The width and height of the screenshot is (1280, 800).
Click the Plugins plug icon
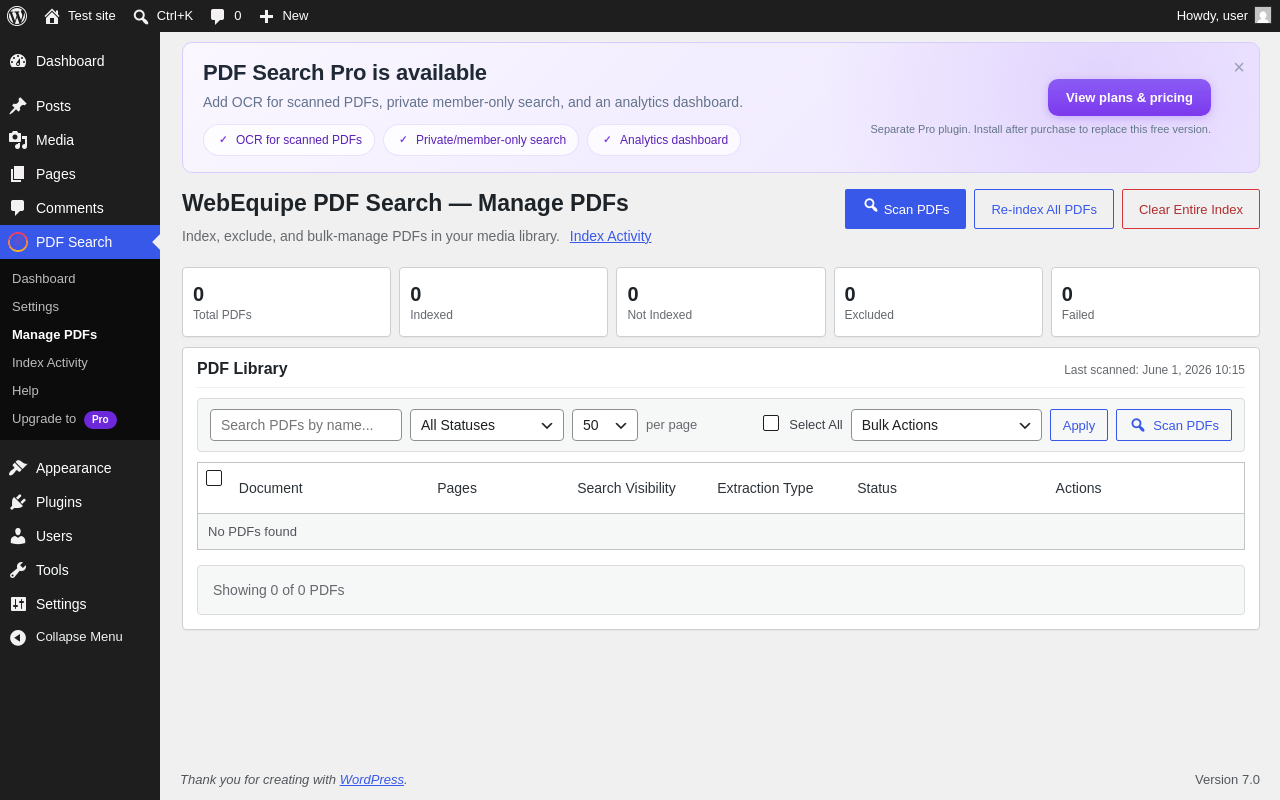(x=18, y=502)
